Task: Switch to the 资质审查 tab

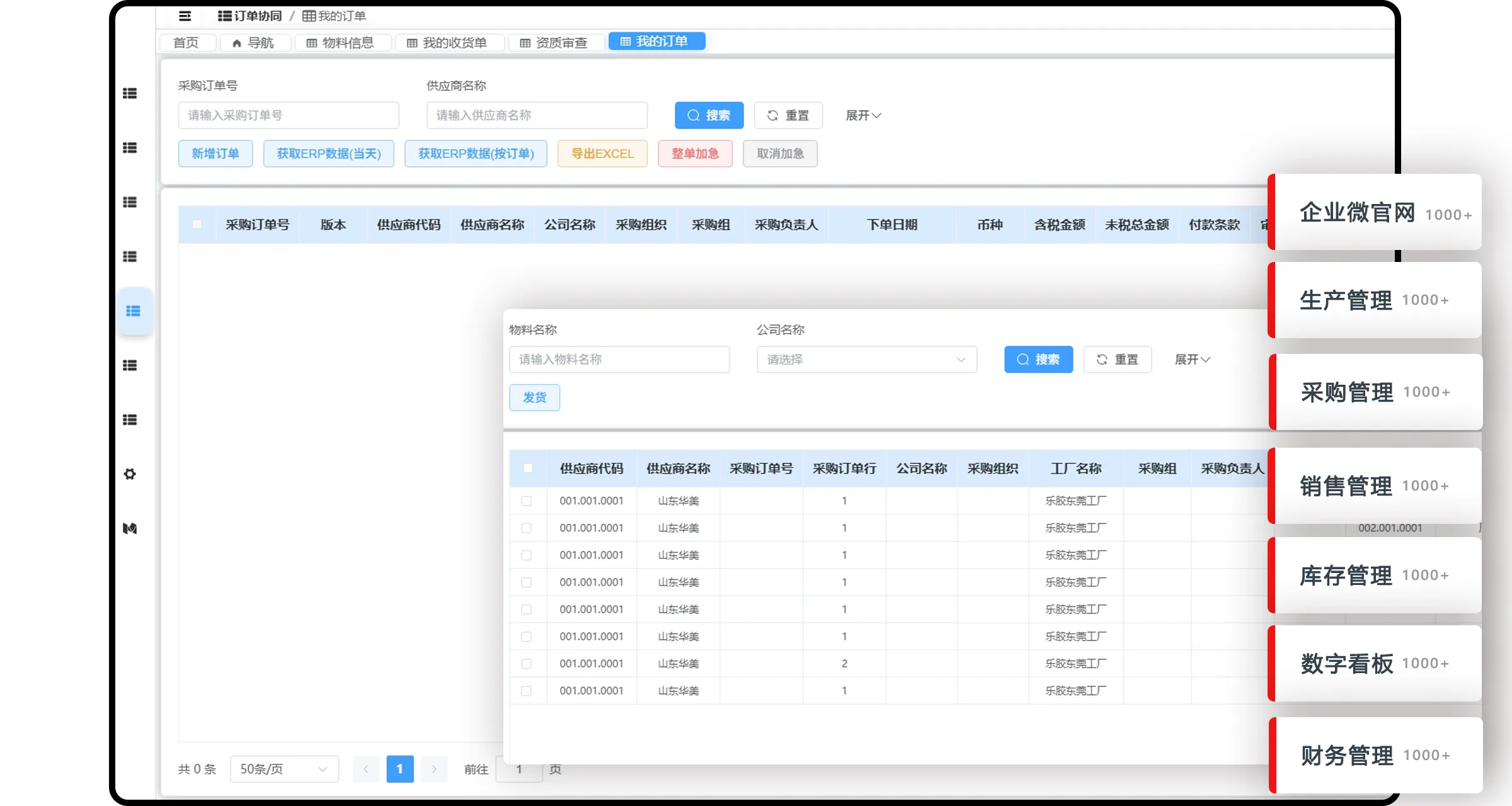Action: pyautogui.click(x=554, y=43)
